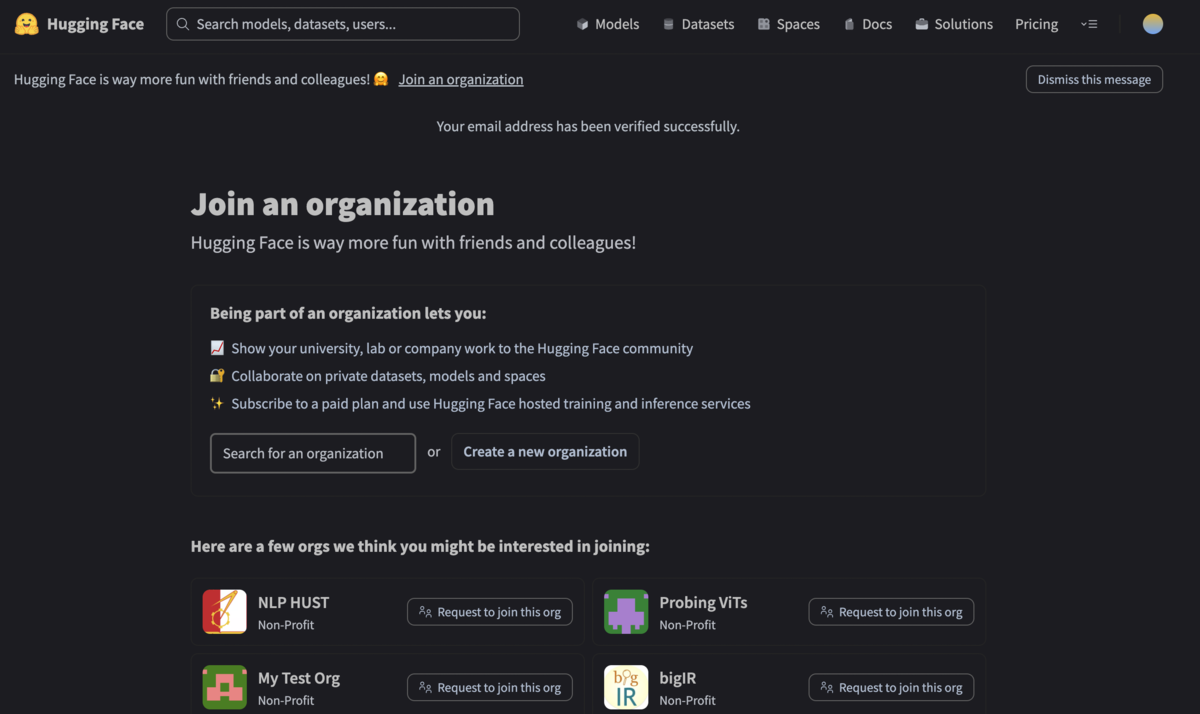Open the Solutions menu

point(954,24)
